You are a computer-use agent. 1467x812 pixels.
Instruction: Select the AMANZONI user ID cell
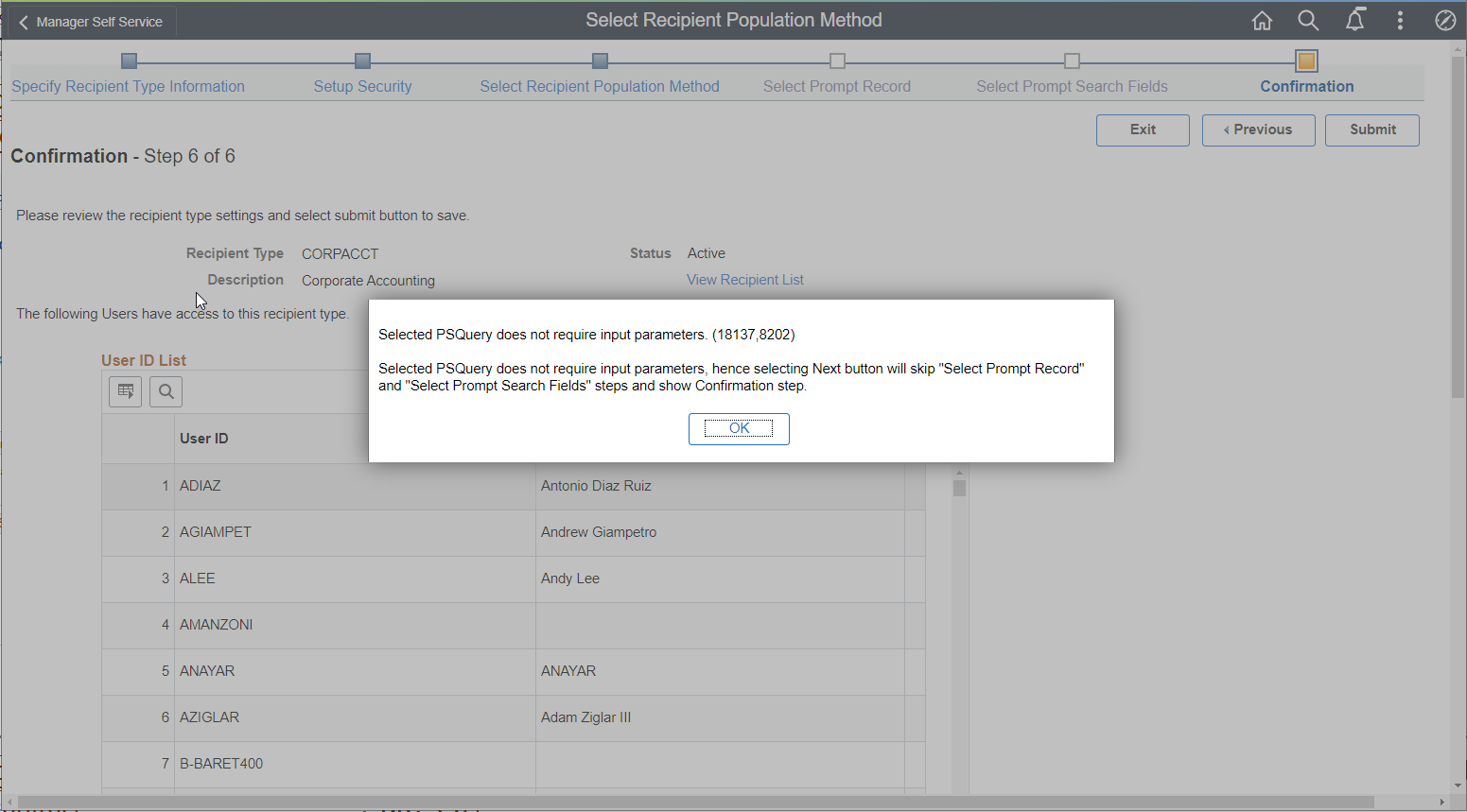click(355, 625)
